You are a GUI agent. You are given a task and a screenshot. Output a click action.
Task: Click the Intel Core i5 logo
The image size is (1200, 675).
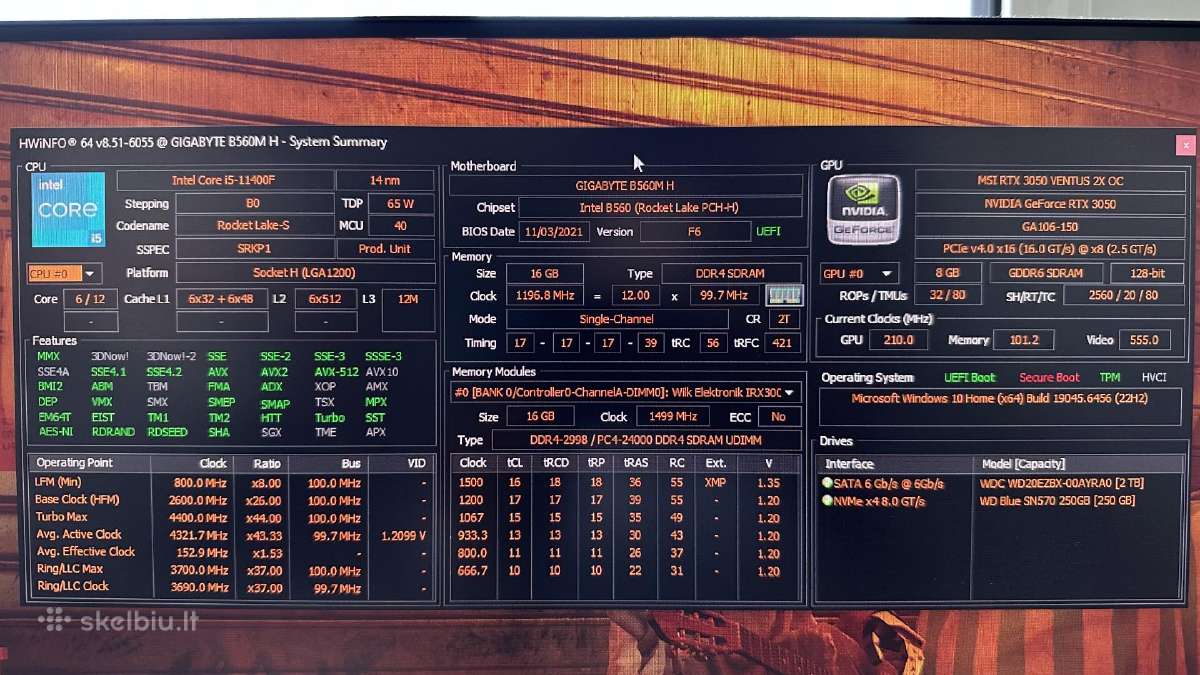coord(68,209)
